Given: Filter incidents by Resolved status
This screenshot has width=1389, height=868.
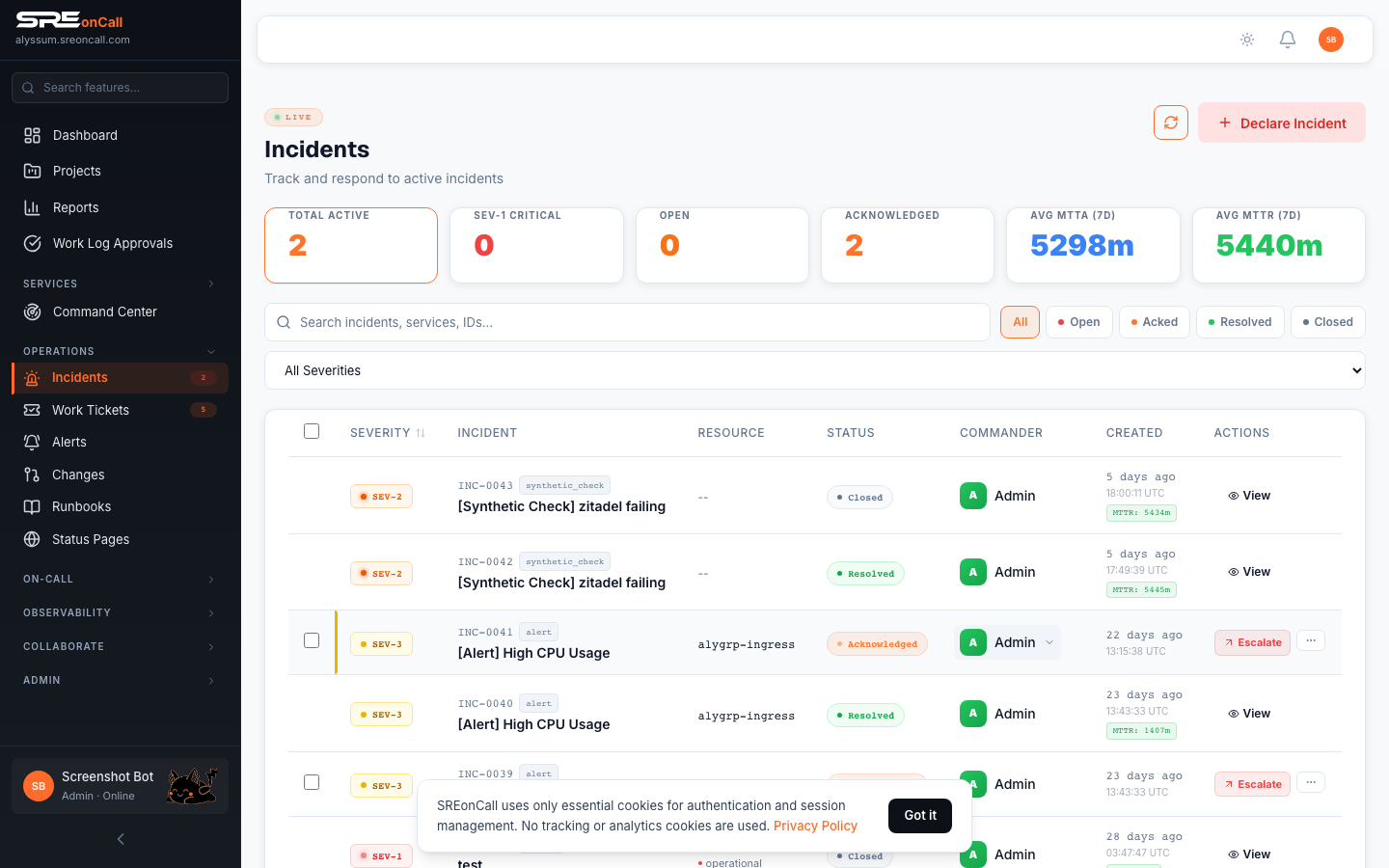Looking at the screenshot, I should click(1239, 322).
